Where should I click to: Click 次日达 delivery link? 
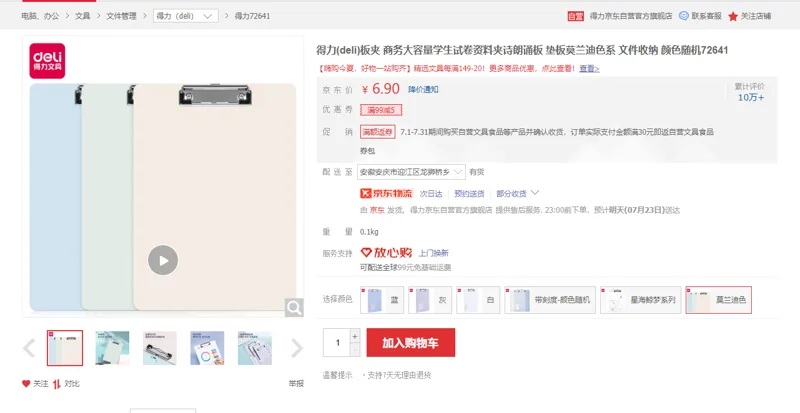coord(431,193)
